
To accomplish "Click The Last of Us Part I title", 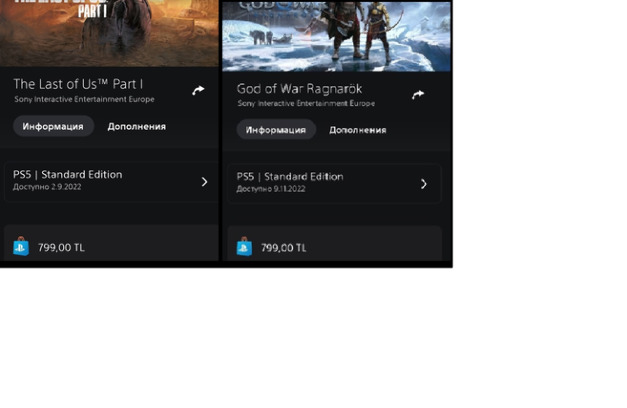I will click(78, 84).
